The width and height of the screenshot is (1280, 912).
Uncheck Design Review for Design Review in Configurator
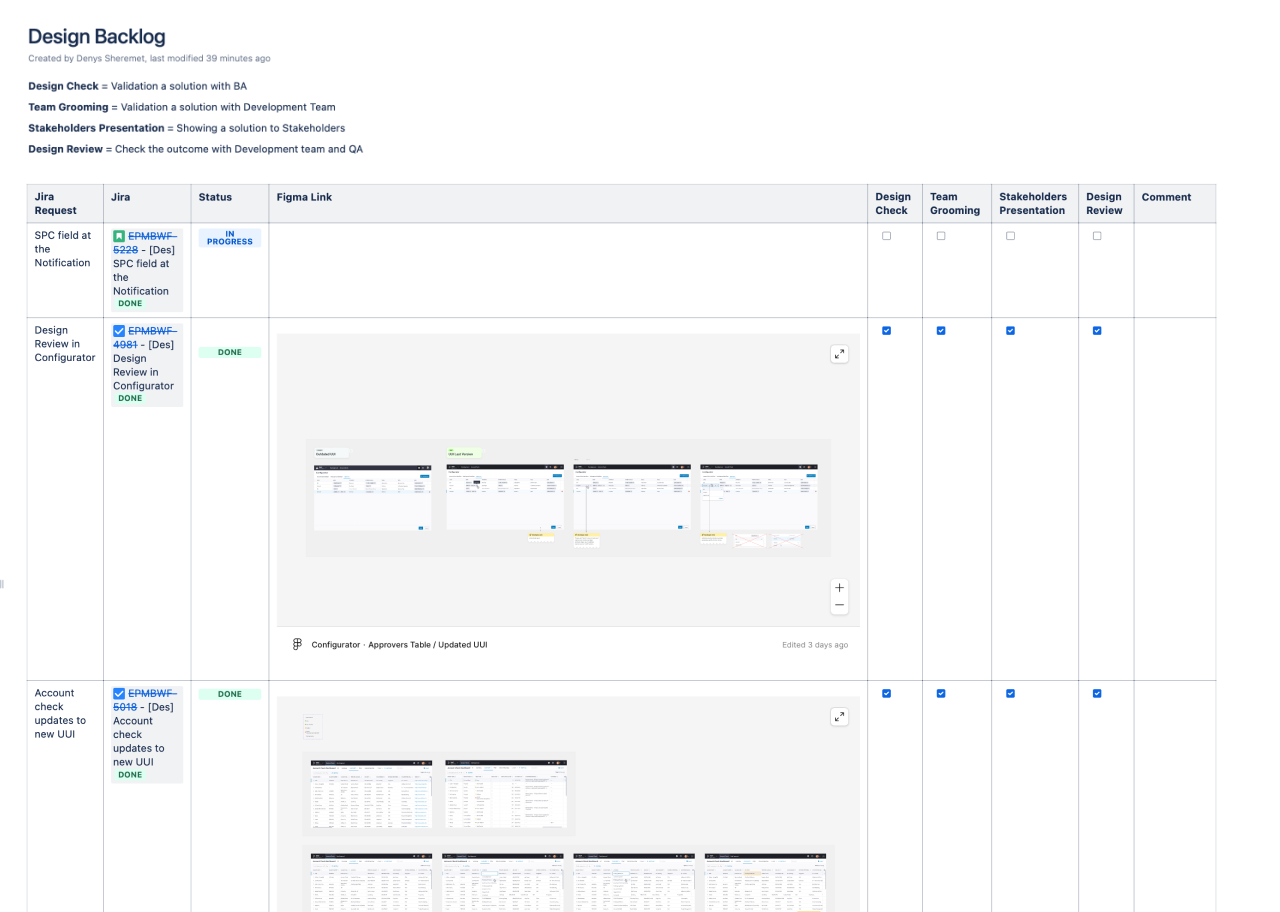point(1097,330)
